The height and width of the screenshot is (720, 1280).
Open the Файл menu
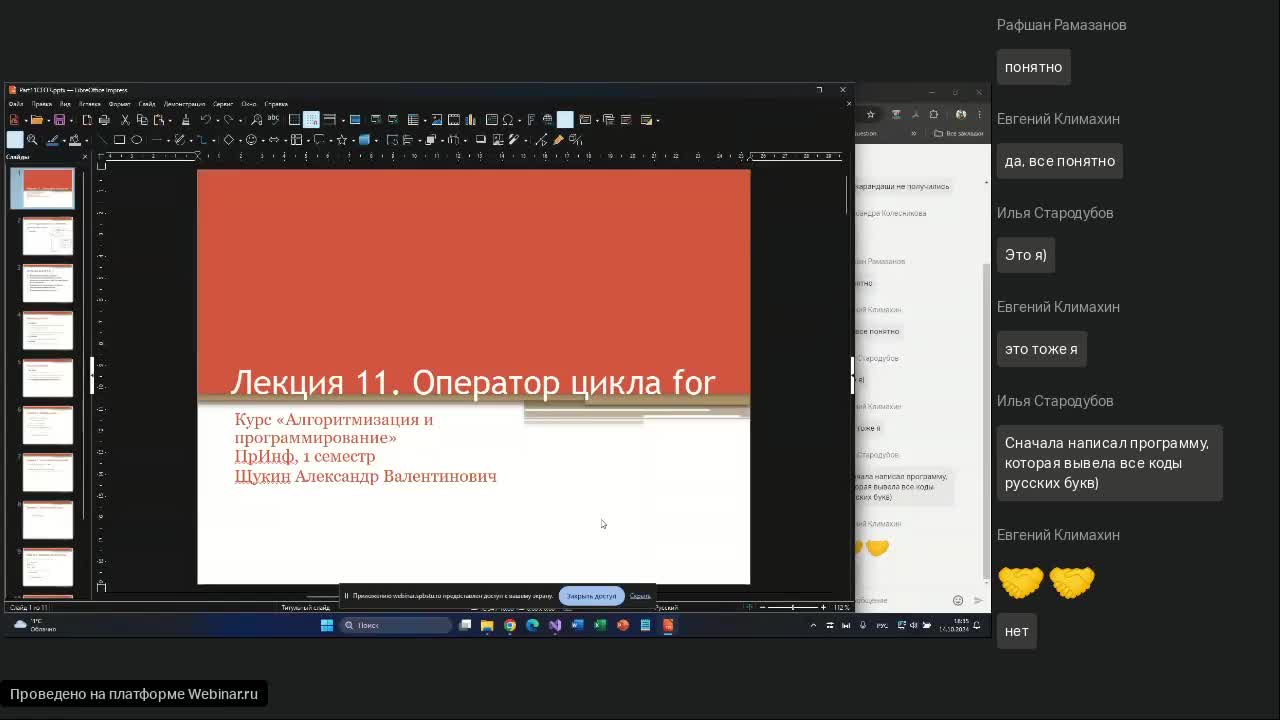(x=16, y=104)
